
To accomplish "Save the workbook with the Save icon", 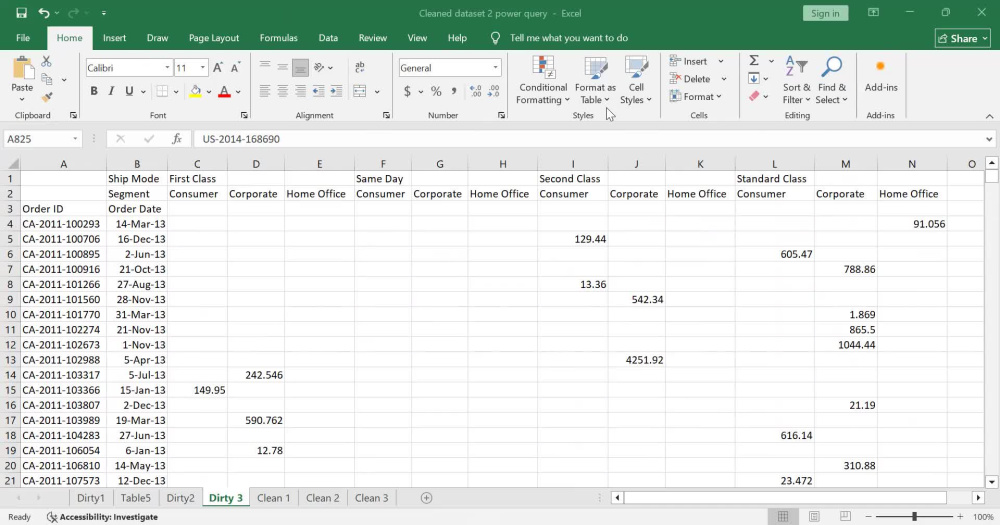I will coord(21,13).
